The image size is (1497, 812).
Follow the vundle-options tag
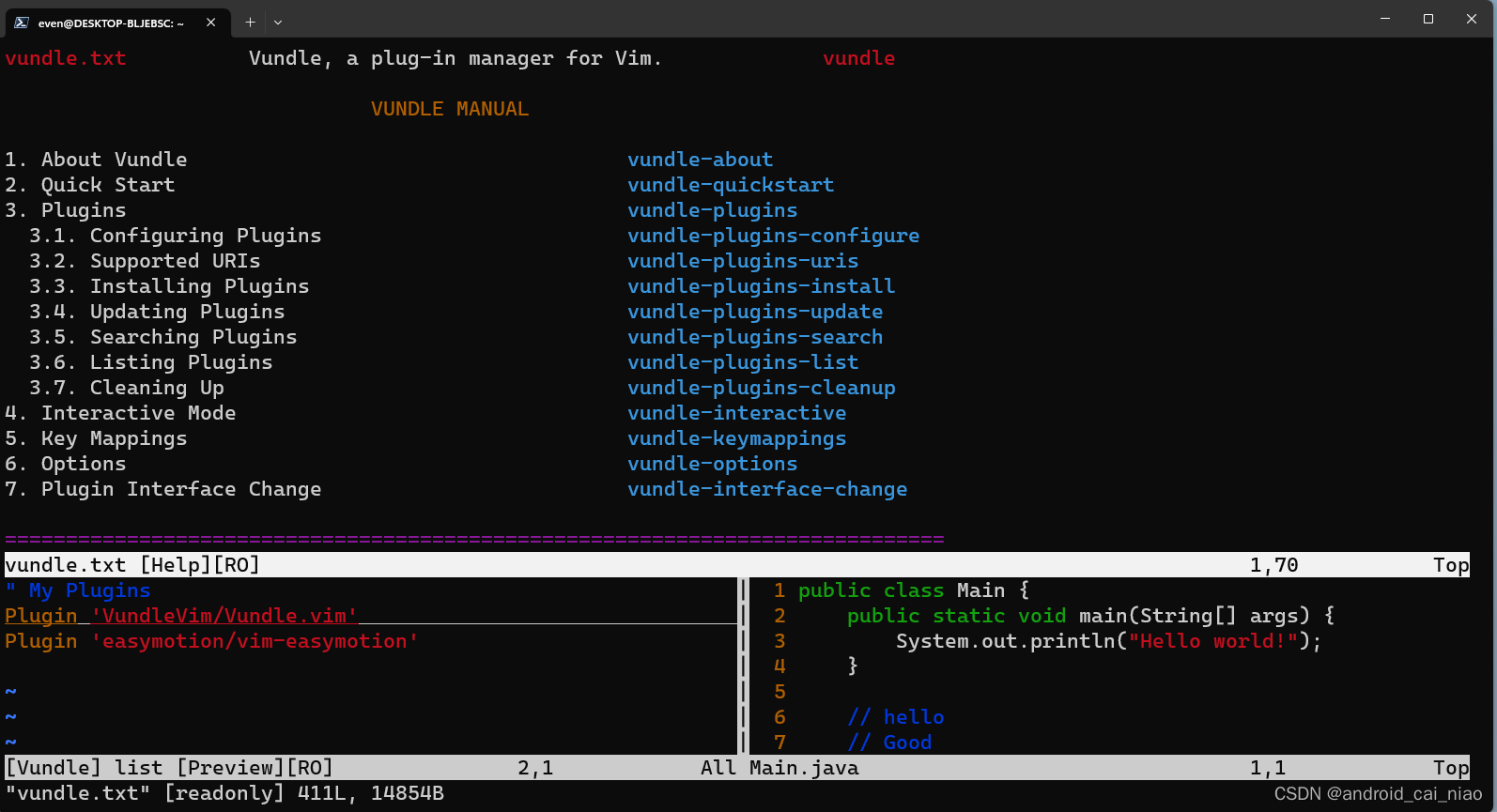(x=713, y=464)
